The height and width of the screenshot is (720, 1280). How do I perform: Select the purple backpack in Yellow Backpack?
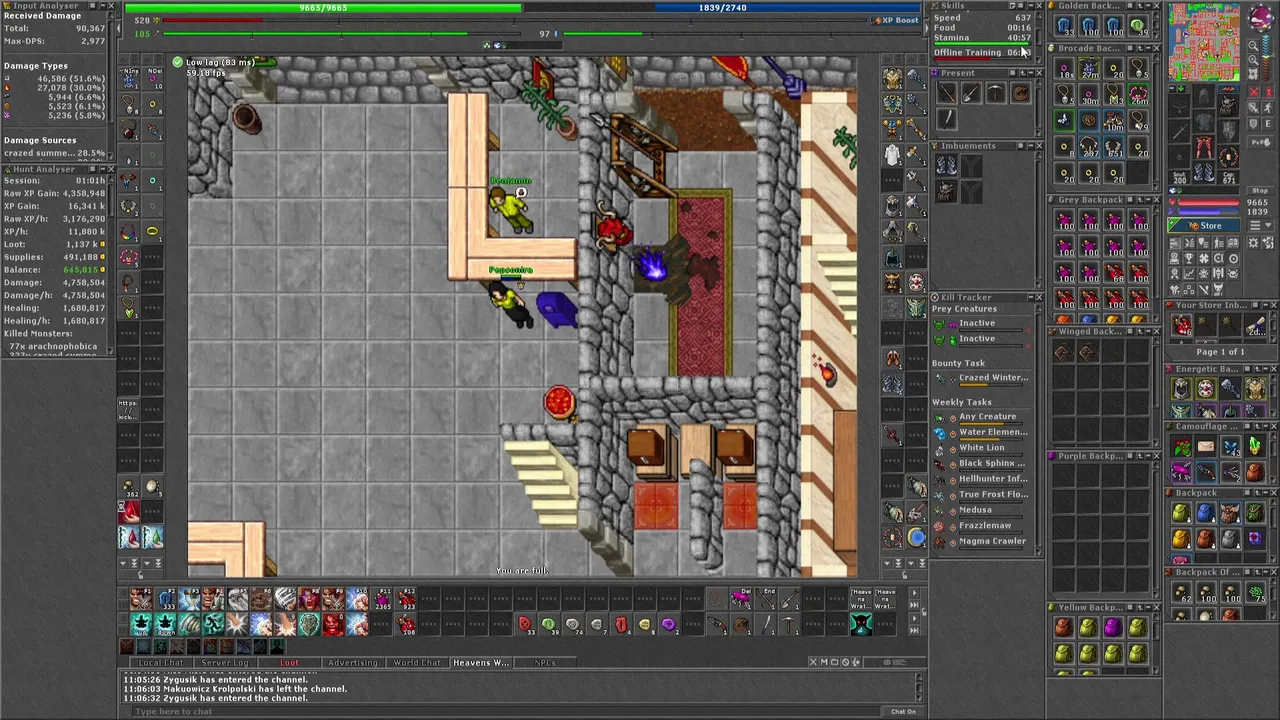point(1113,628)
